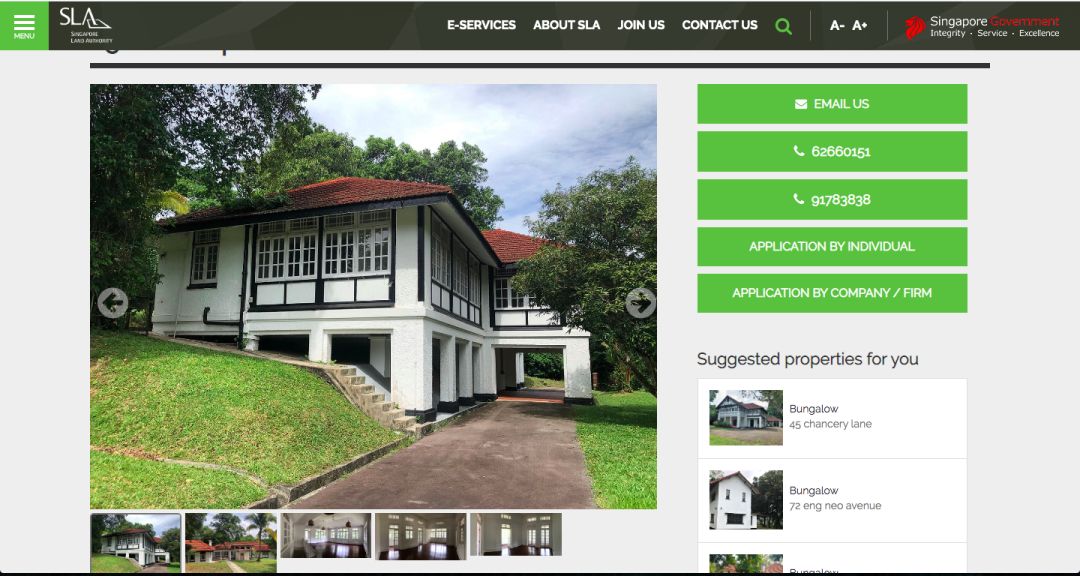Viewport: 1080px width, 576px height.
Task: Open suggested bungalow at 45 chancery lane
Action: (x=832, y=418)
